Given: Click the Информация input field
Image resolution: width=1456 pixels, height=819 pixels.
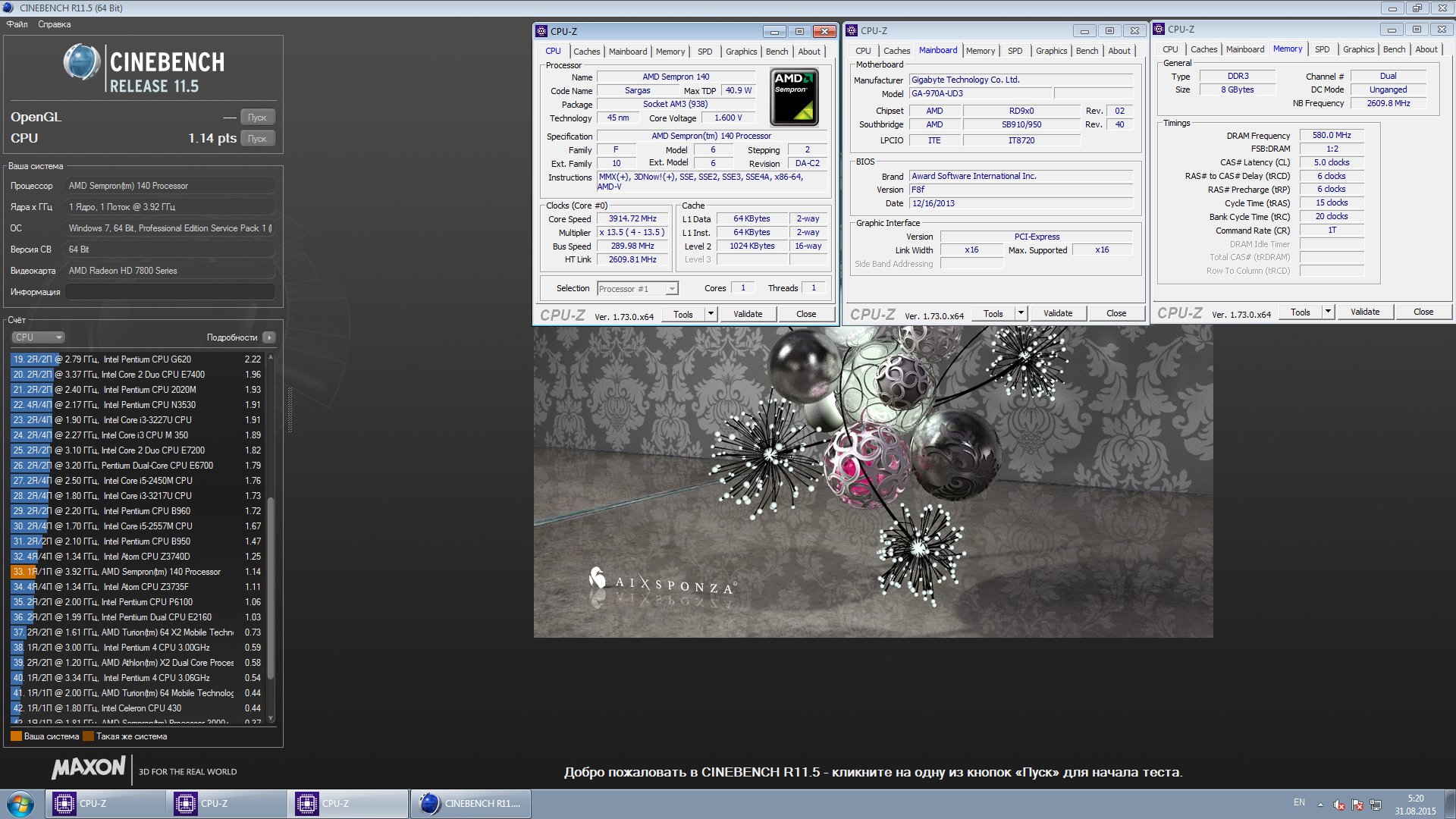Looking at the screenshot, I should click(170, 292).
